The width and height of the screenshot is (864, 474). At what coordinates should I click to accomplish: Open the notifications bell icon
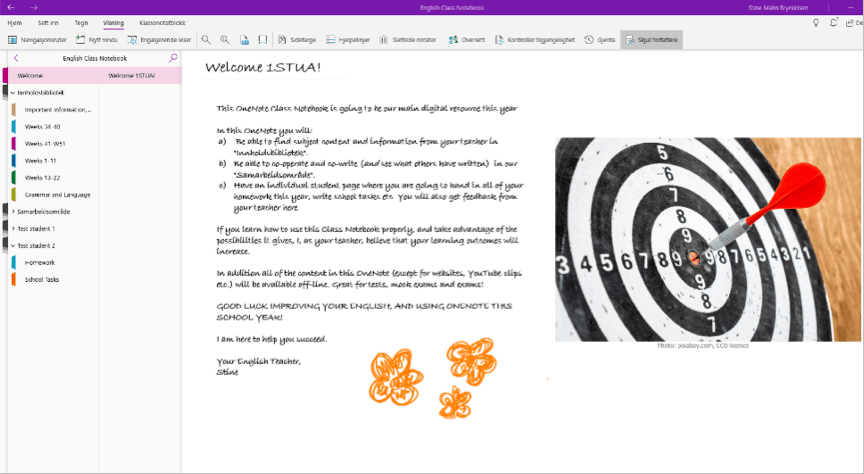coord(834,22)
